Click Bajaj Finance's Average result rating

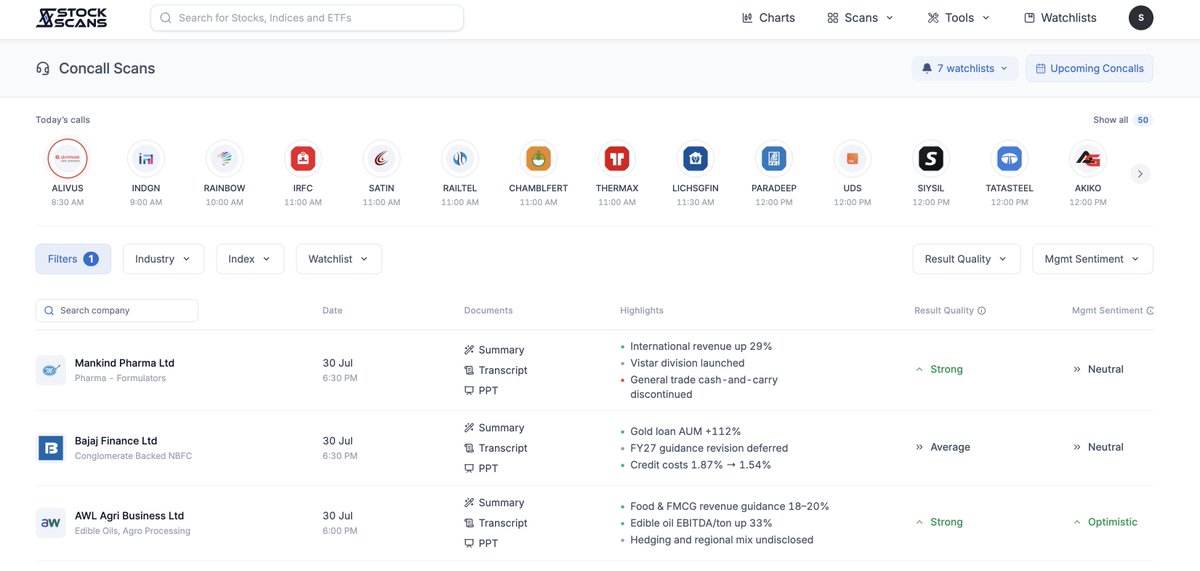(942, 447)
